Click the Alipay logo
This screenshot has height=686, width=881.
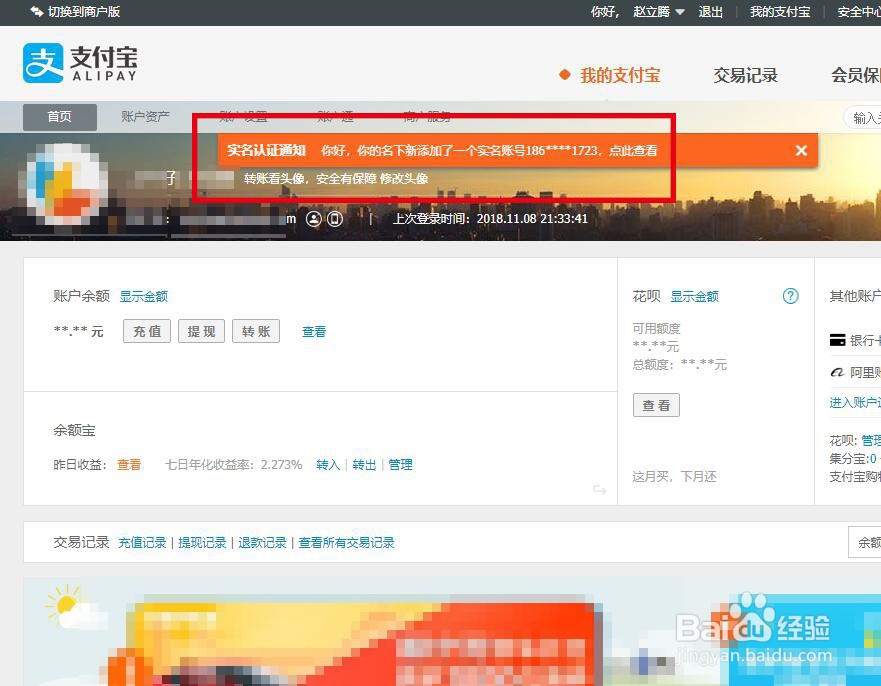coord(80,63)
